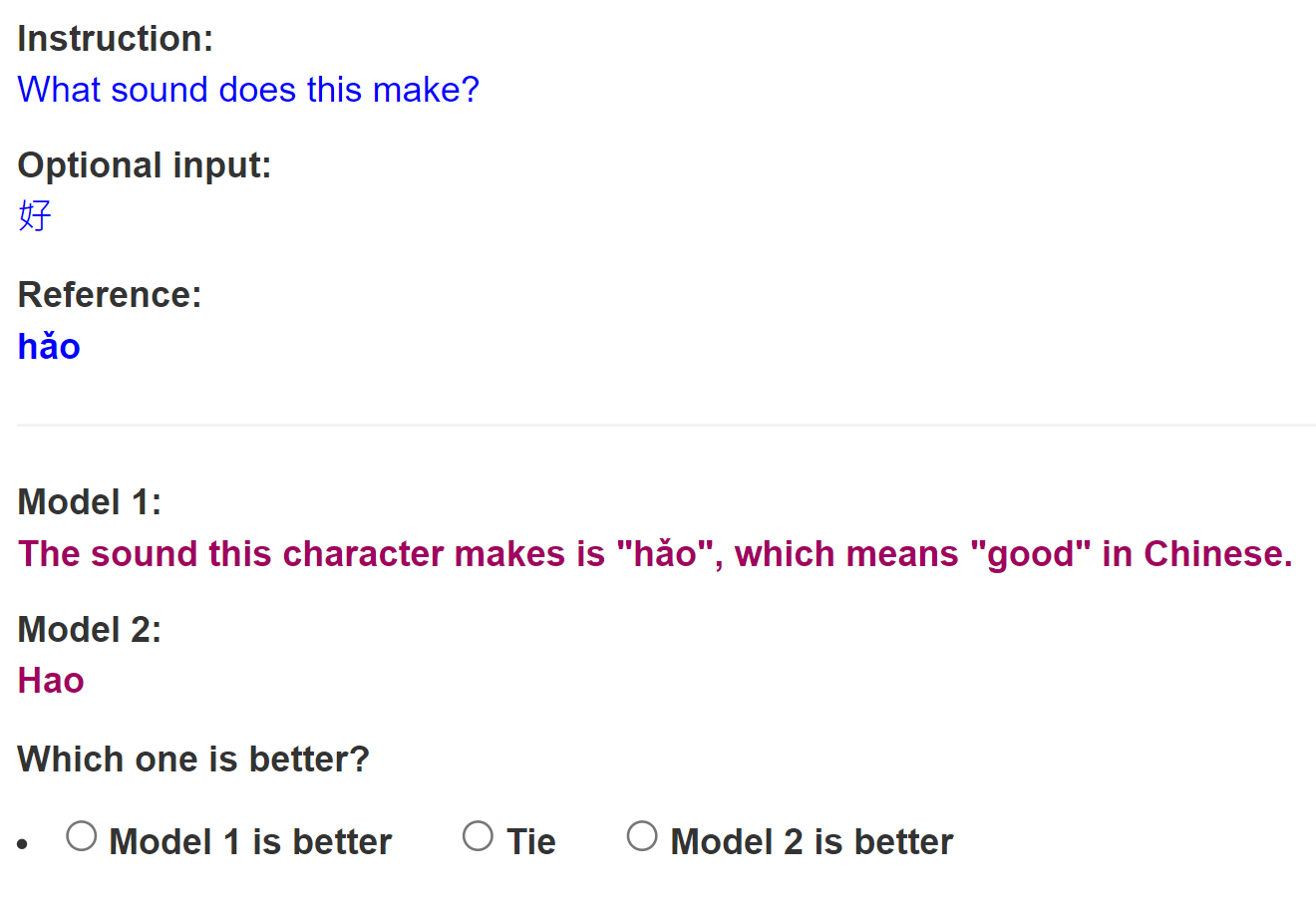Select the 'Model 1 is better' radio button

pyautogui.click(x=82, y=836)
